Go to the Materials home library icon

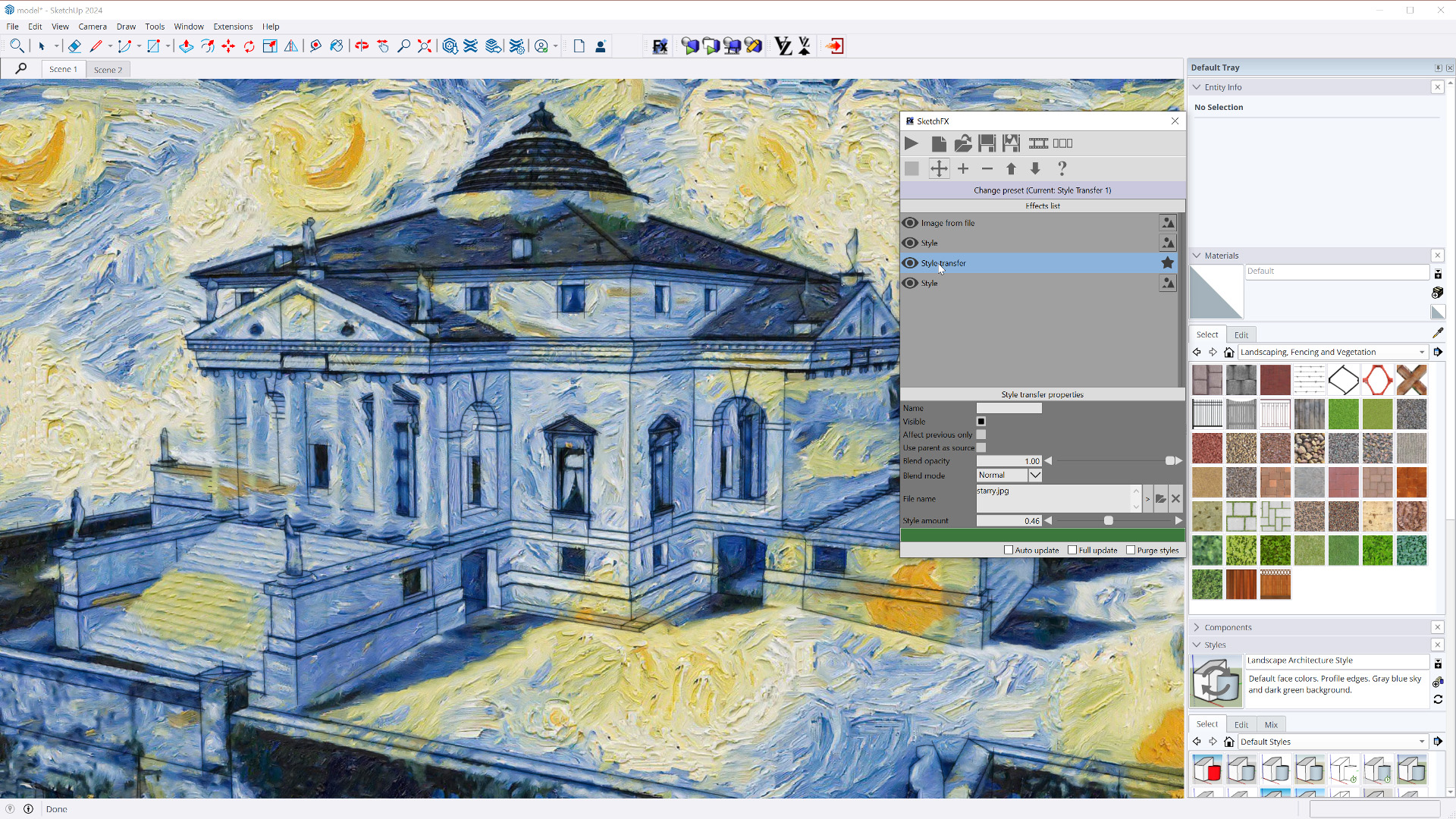(x=1229, y=353)
